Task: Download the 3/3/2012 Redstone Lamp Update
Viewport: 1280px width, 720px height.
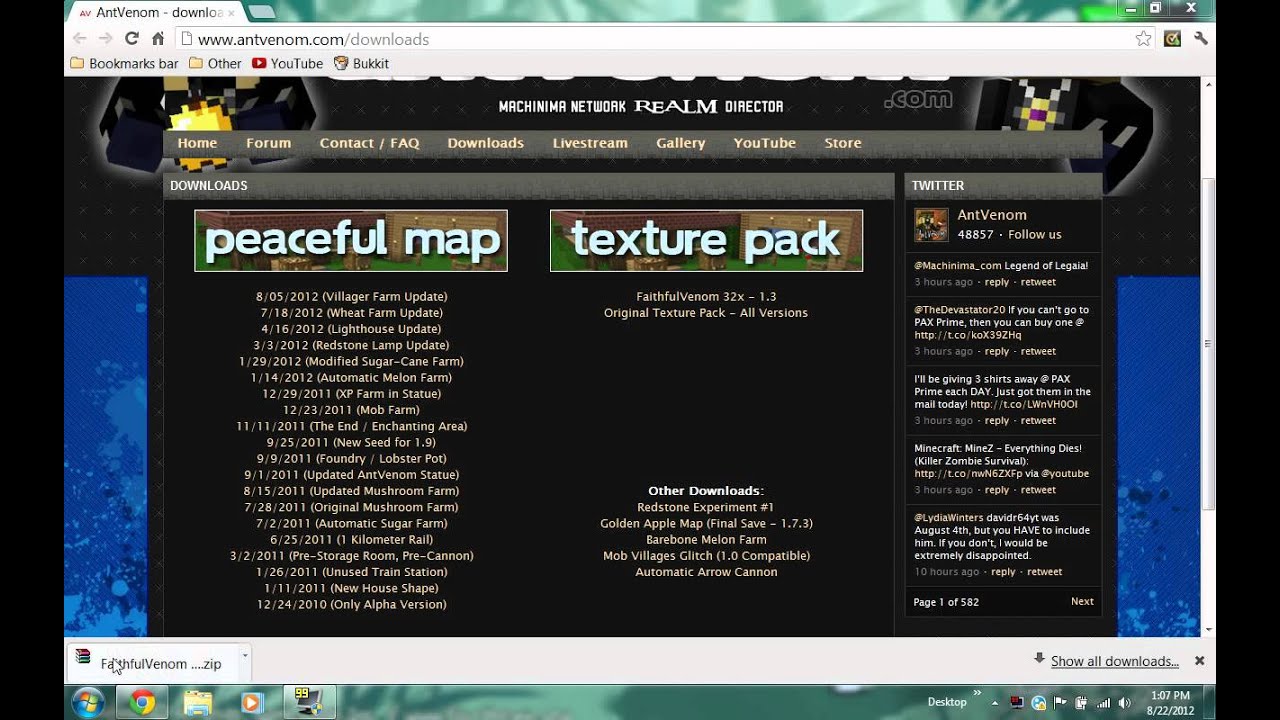Action: (352, 345)
